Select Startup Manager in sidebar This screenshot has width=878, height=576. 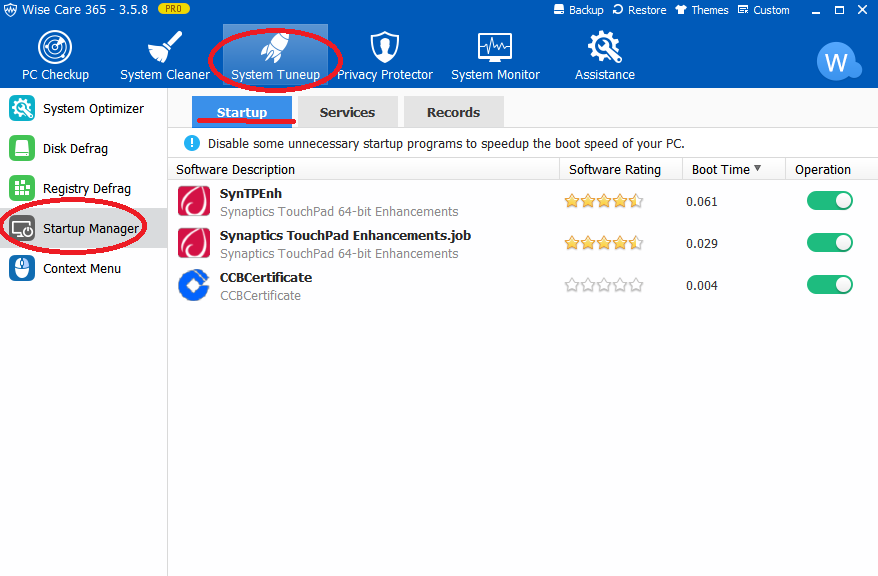(x=83, y=228)
